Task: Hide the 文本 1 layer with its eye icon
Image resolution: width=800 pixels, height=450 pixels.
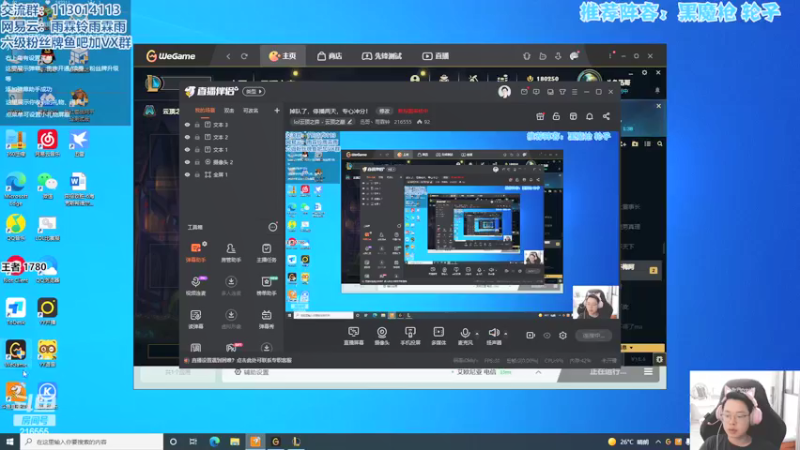Action: point(187,149)
